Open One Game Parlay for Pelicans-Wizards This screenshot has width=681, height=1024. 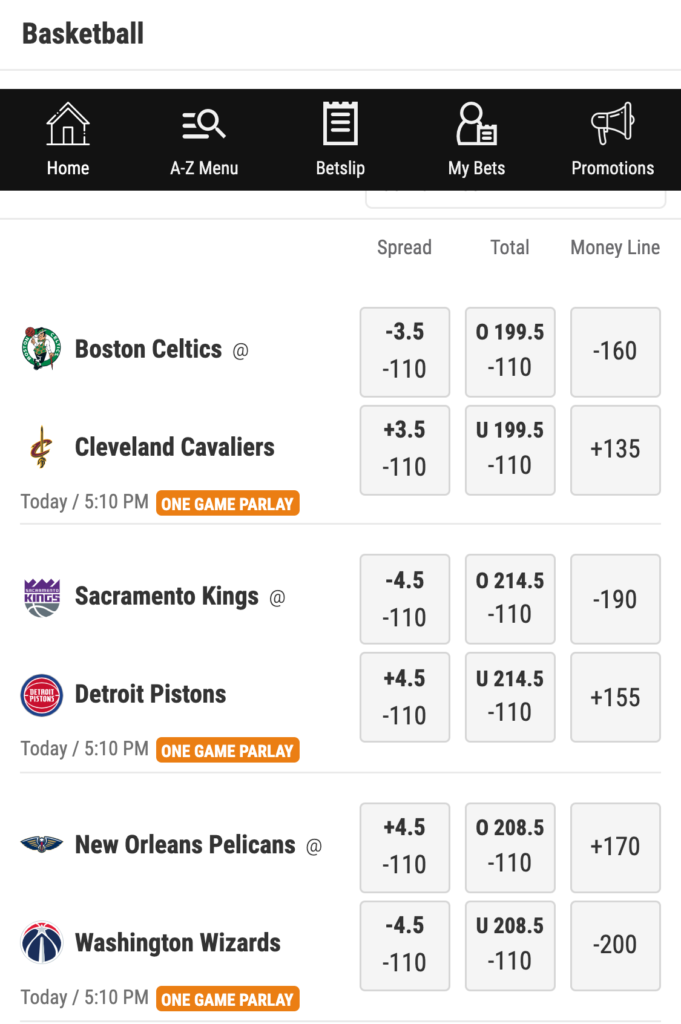(x=228, y=998)
